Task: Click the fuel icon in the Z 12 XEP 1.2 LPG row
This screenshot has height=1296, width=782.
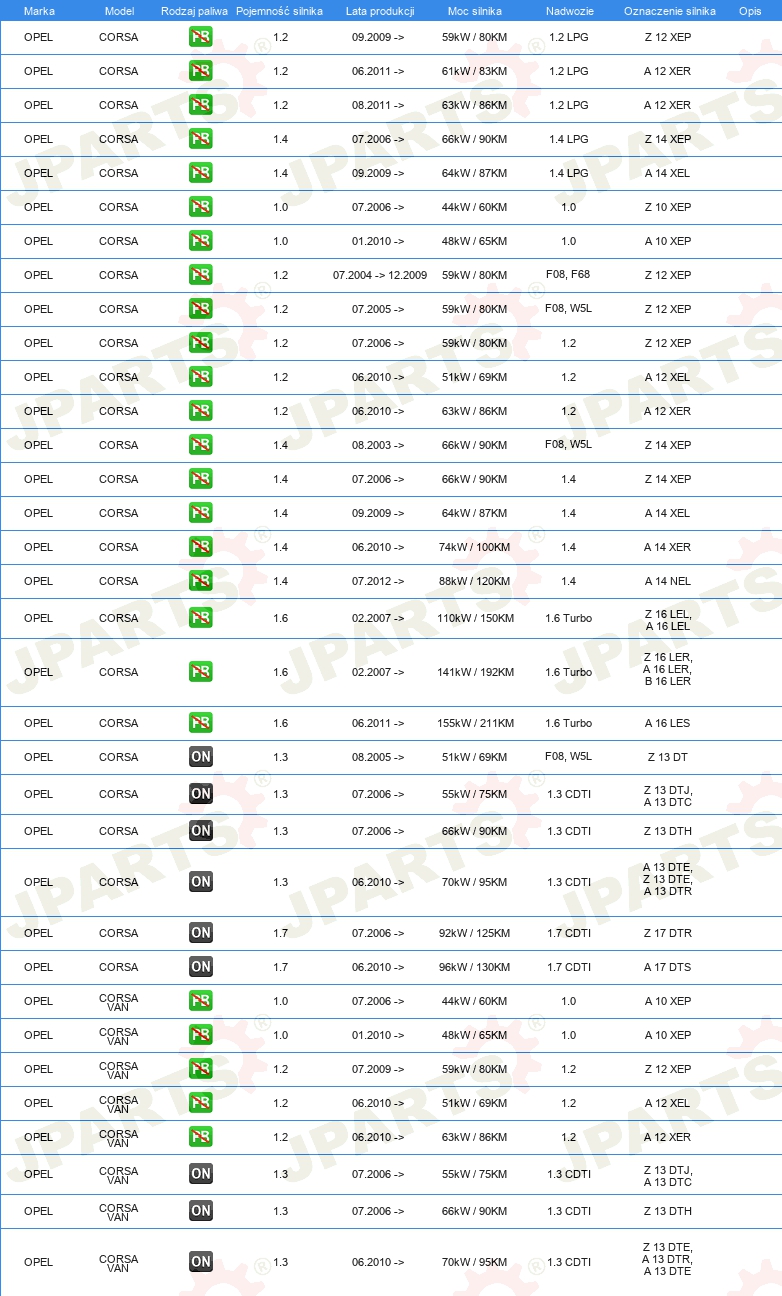Action: coord(201,37)
